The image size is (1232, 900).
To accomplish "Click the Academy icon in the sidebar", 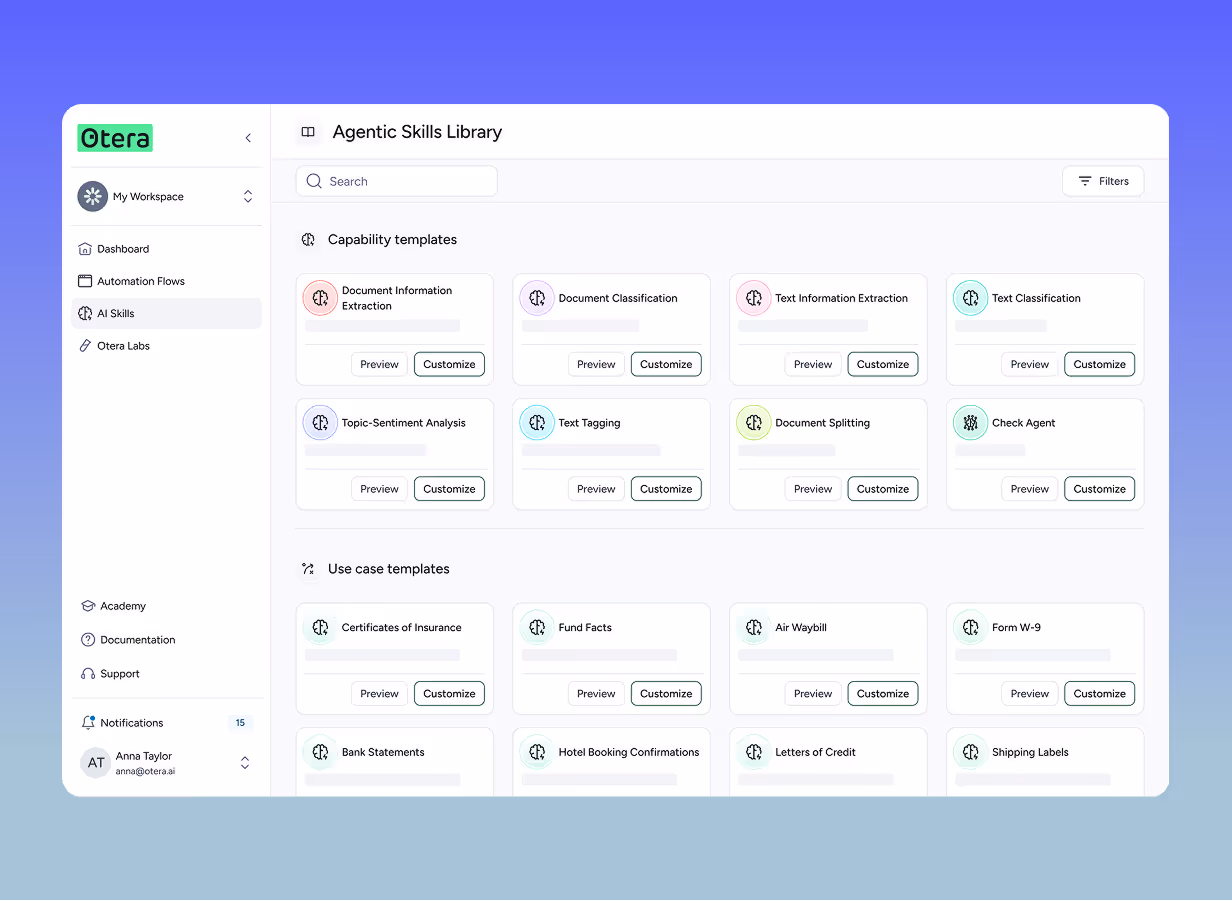I will coord(88,606).
